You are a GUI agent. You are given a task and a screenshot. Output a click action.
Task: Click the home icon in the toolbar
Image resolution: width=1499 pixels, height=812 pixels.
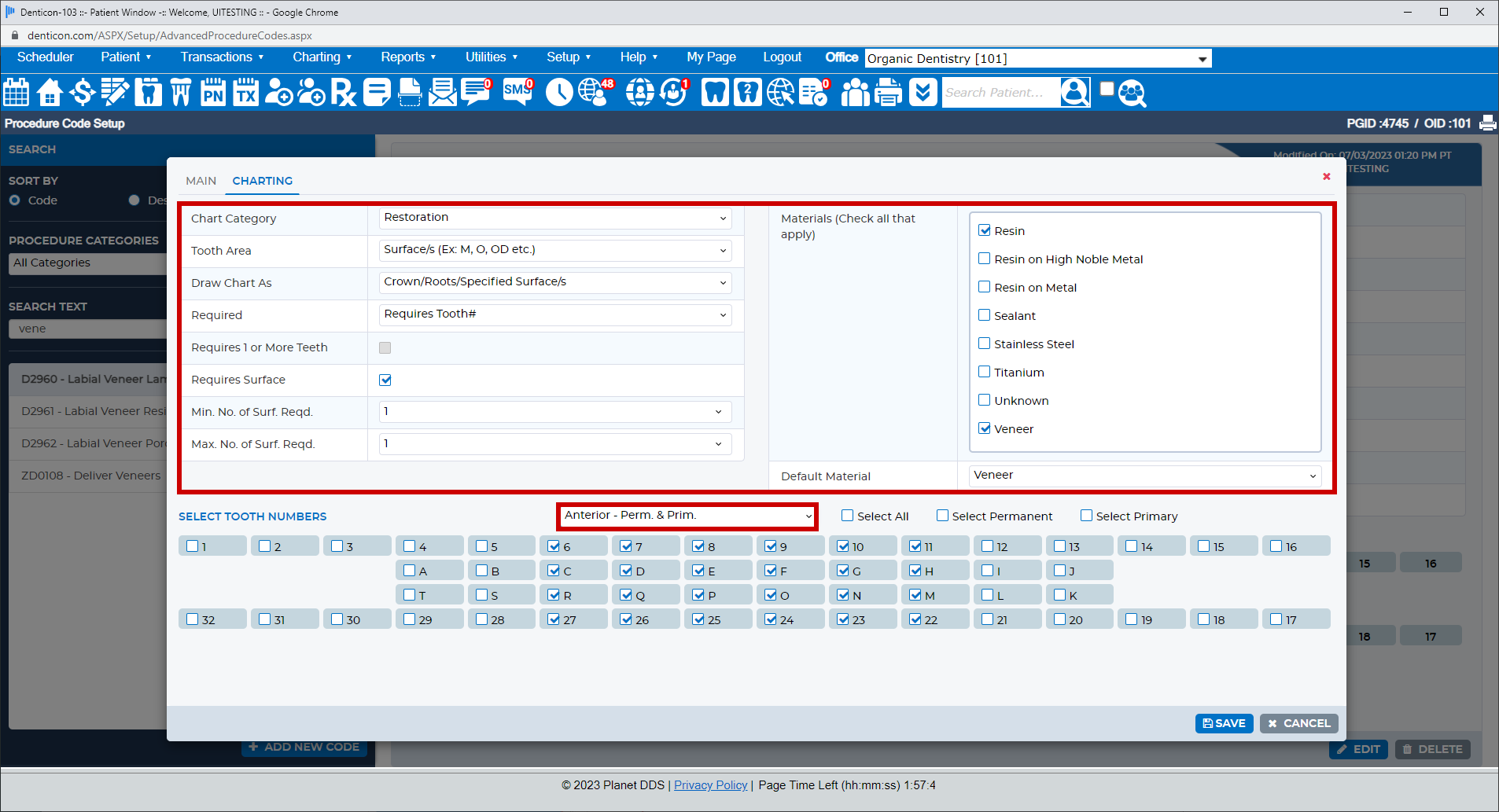49,92
